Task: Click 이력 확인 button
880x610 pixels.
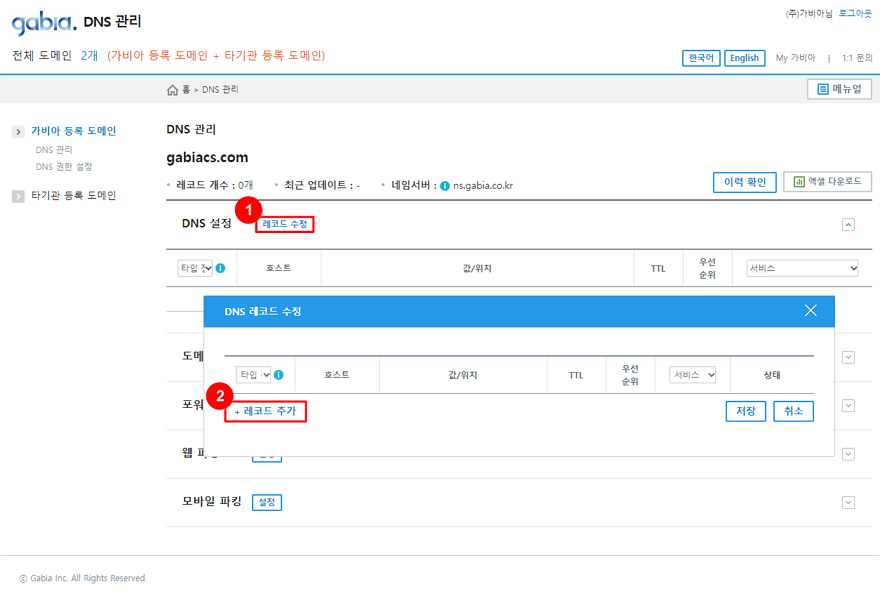Action: pos(745,182)
